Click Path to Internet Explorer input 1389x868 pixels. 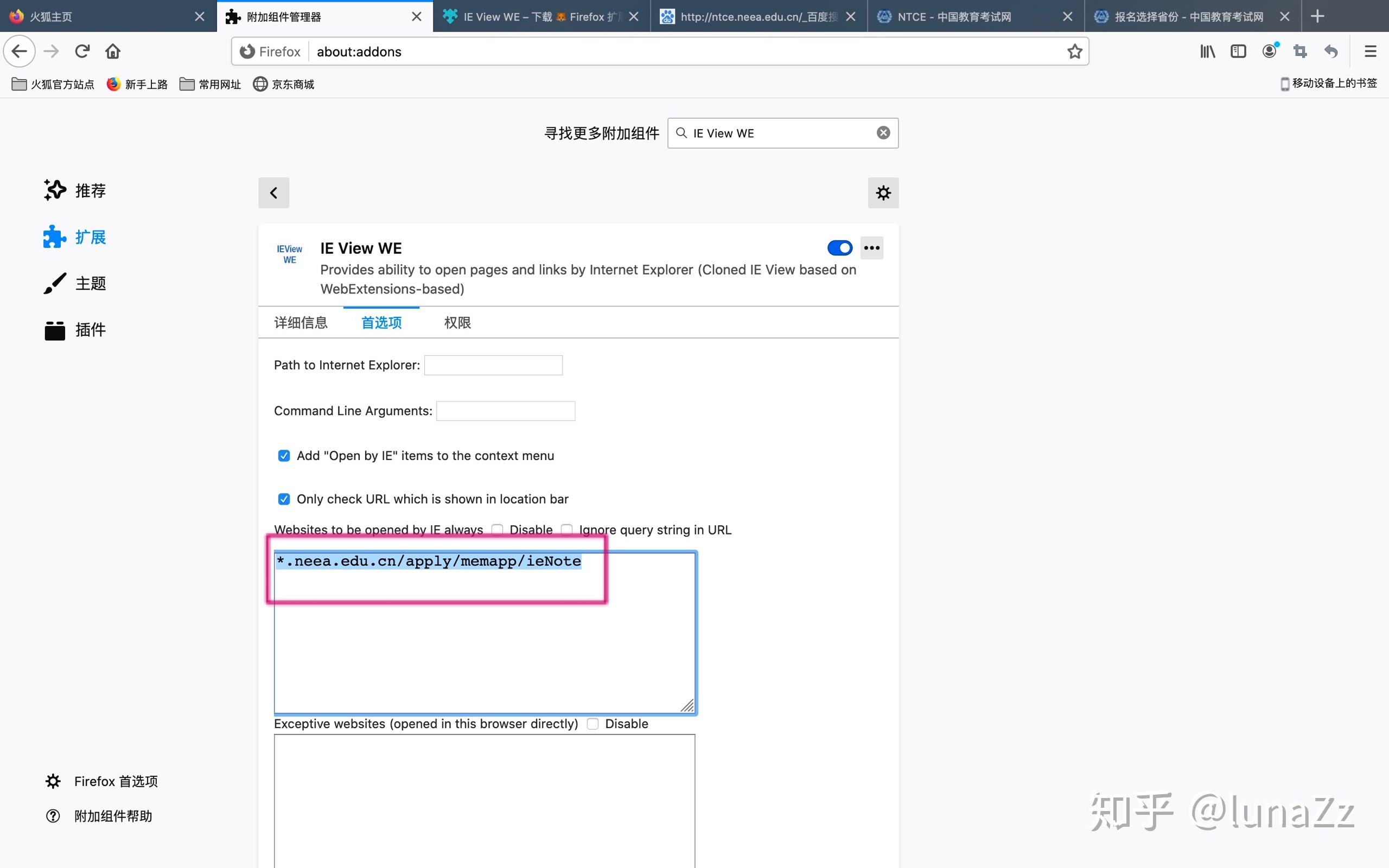[x=493, y=365]
